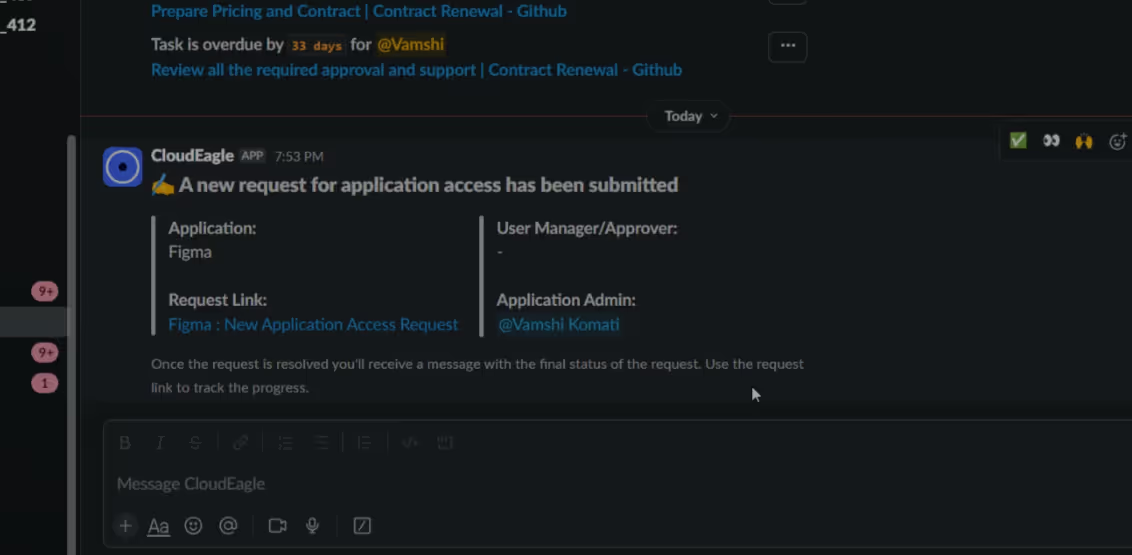Click the new request submitted heading
Image resolution: width=1132 pixels, height=555 pixels.
tap(428, 185)
